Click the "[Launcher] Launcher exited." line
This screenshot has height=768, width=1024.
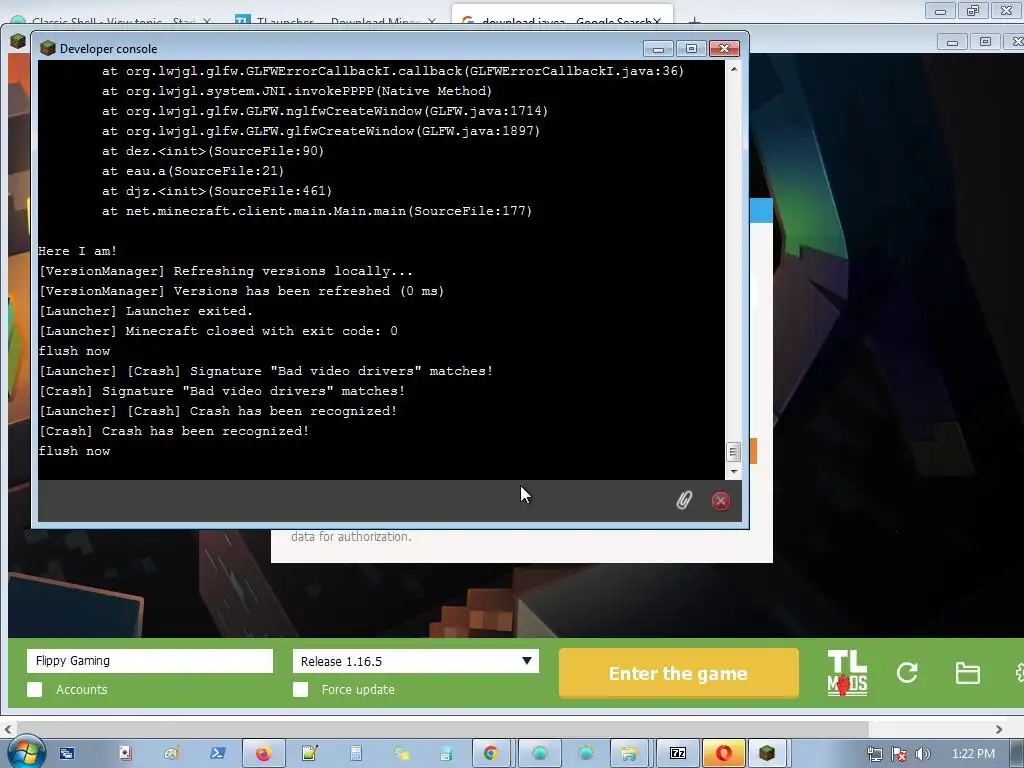(146, 311)
